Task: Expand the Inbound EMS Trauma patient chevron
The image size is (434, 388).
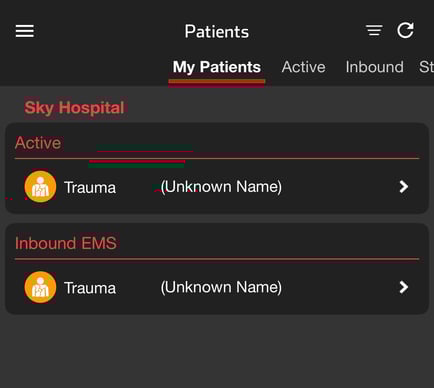Action: [x=404, y=287]
